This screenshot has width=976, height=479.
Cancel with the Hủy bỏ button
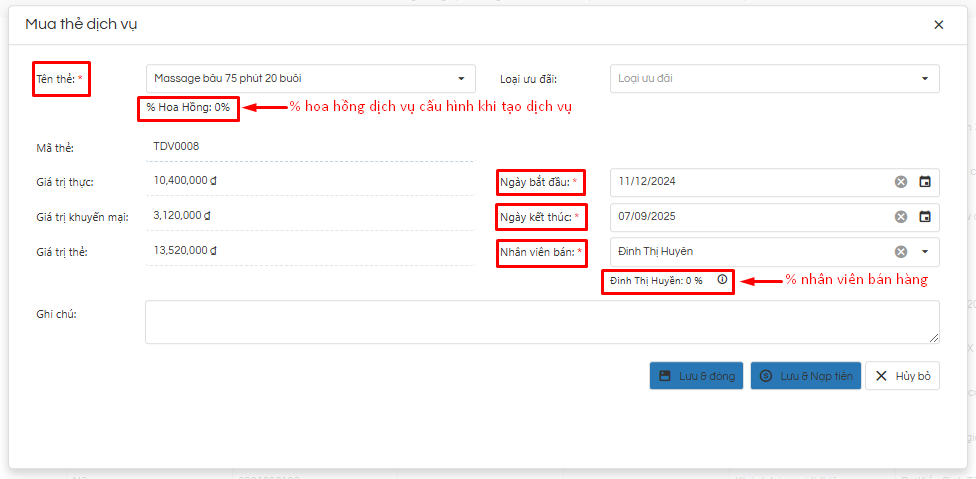(x=902, y=376)
